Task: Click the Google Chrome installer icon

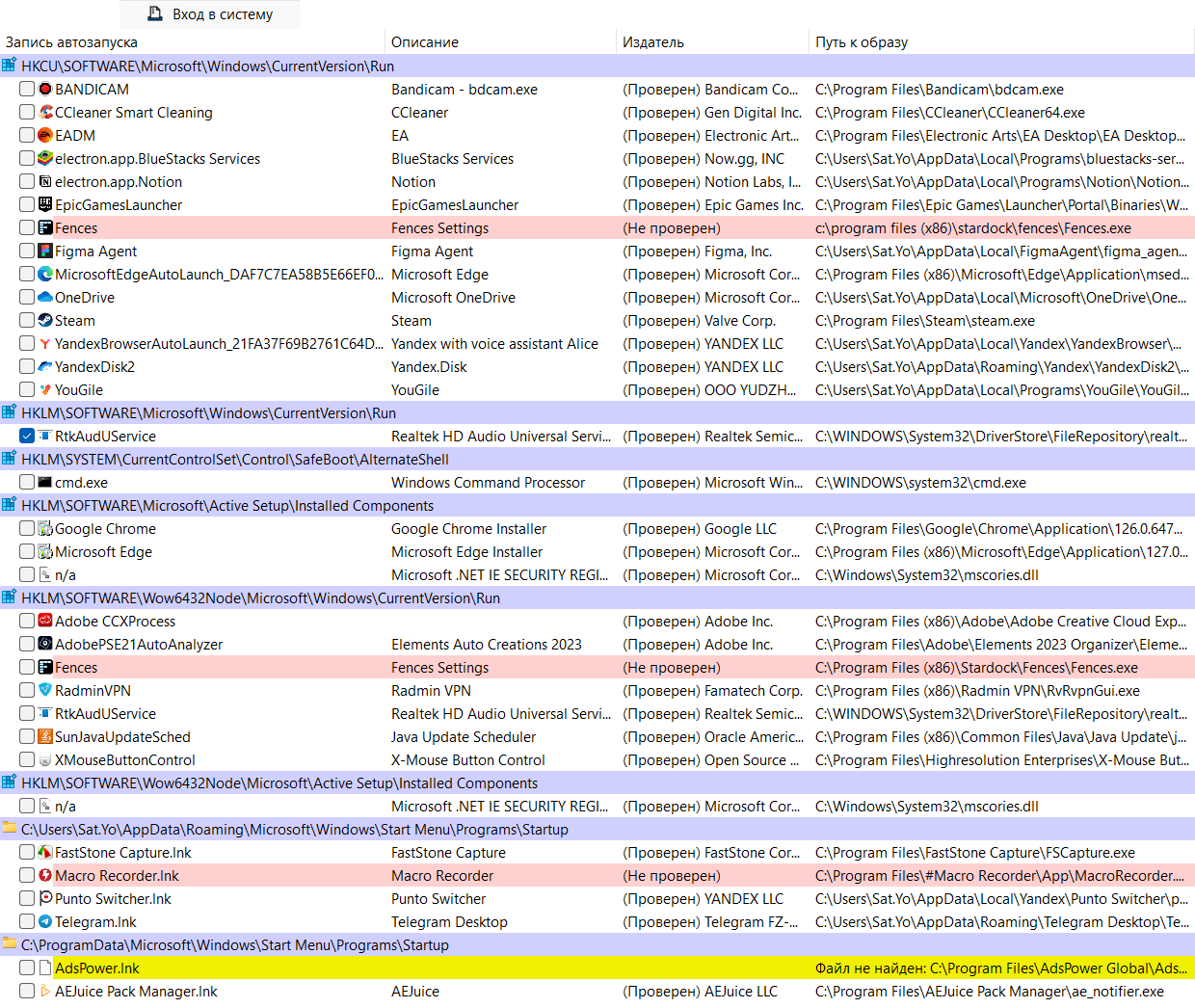Action: [x=45, y=528]
